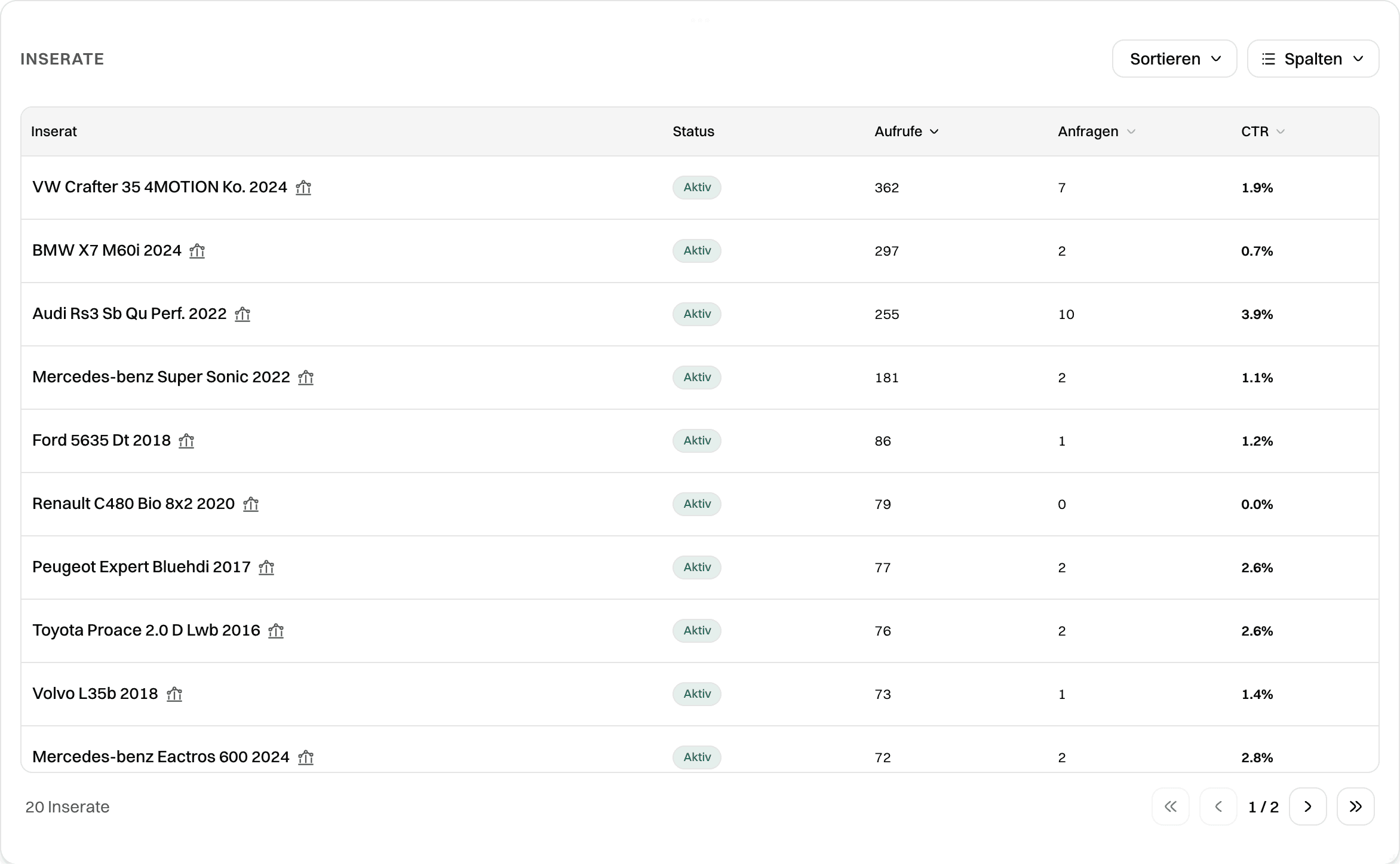Click the 3.9% CTR value

[1257, 314]
